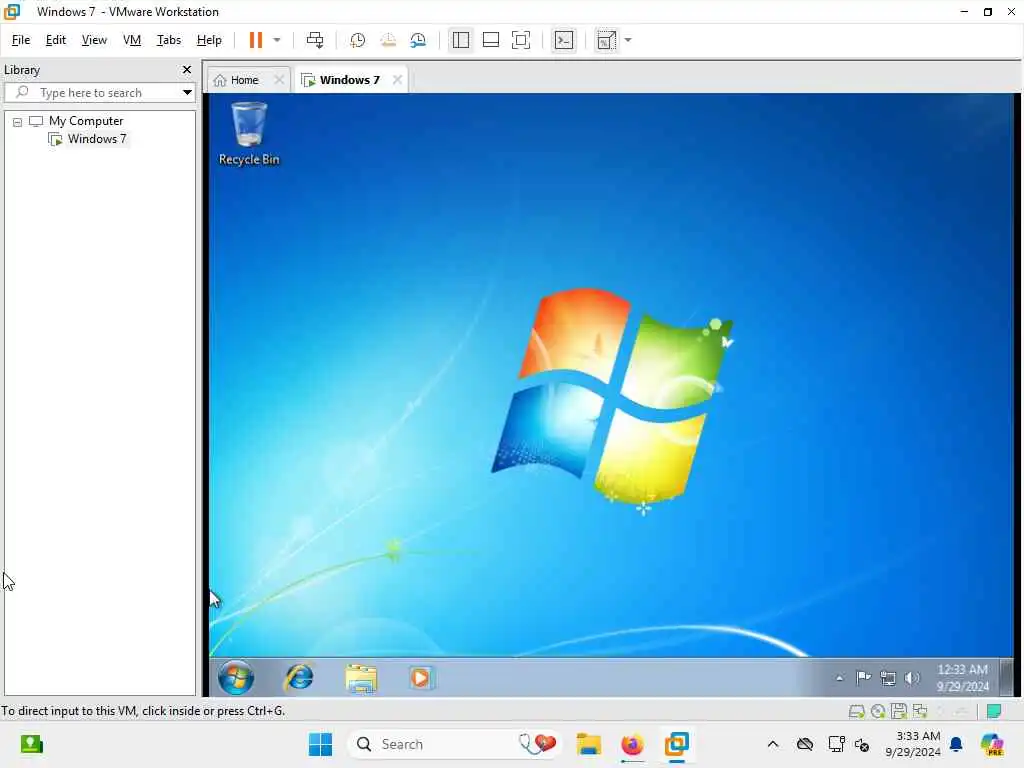The height and width of the screenshot is (768, 1024).
Task: Open host clock showing 3:33 AM
Action: [913, 744]
